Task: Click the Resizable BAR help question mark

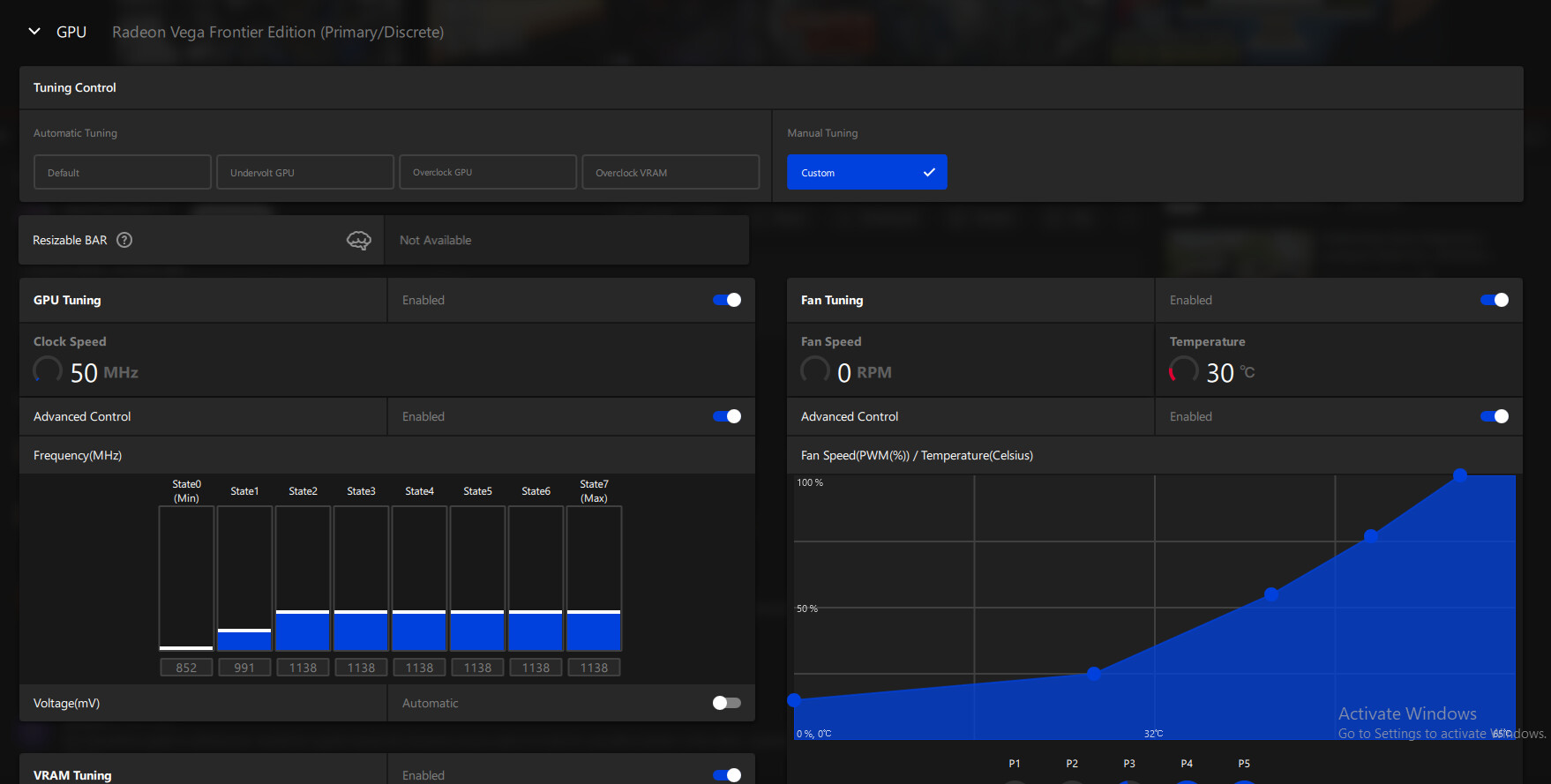Action: point(124,240)
